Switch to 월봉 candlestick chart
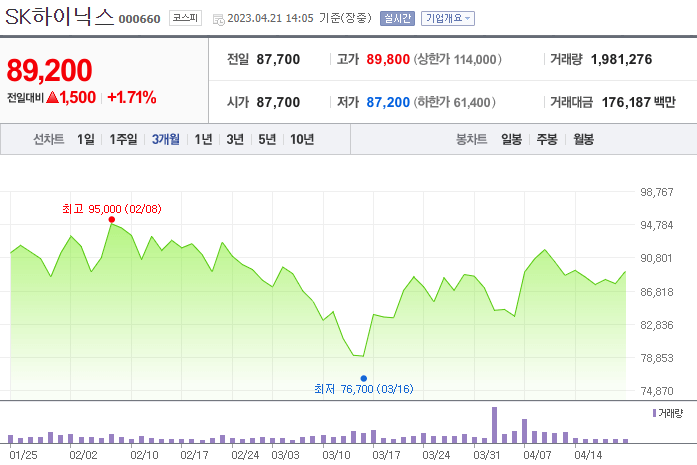 point(583,139)
